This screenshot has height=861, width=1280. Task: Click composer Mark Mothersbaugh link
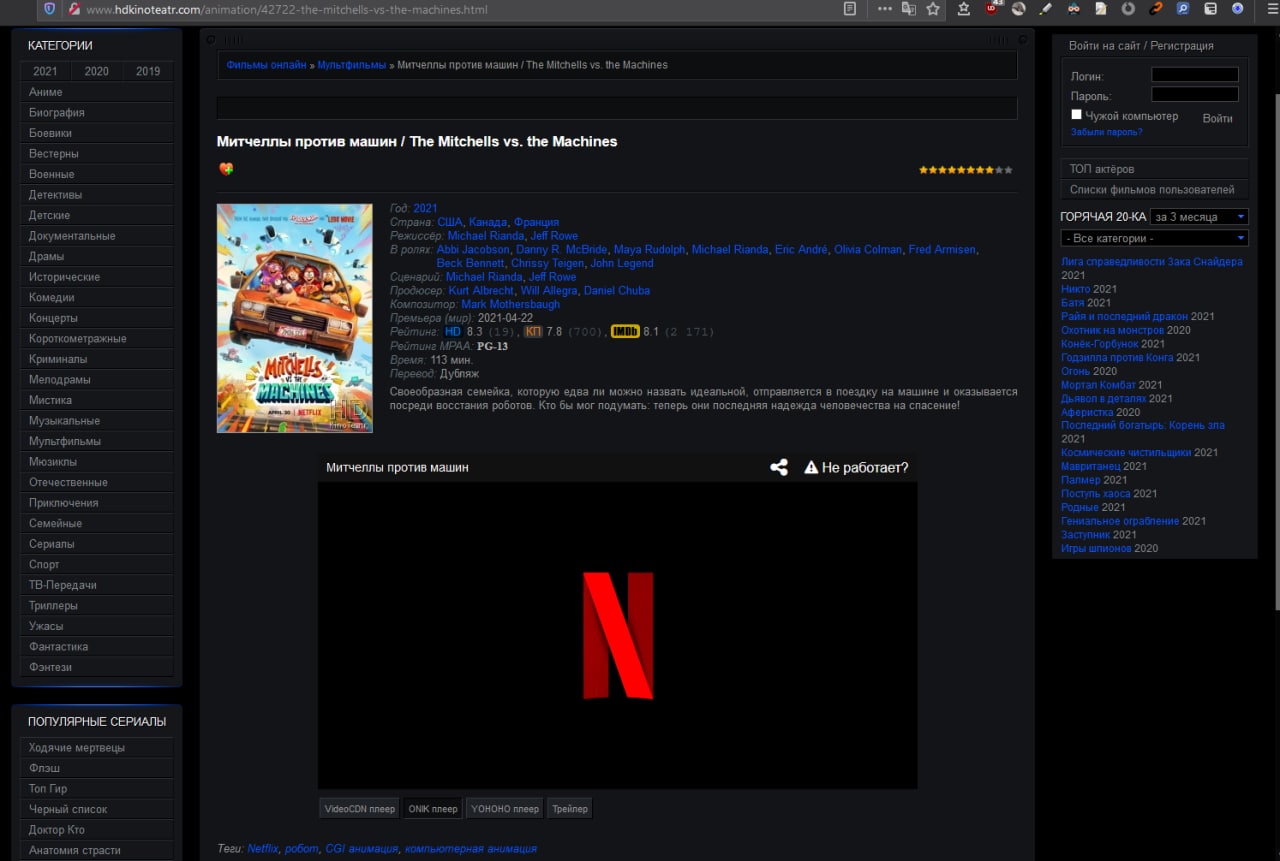click(x=510, y=304)
